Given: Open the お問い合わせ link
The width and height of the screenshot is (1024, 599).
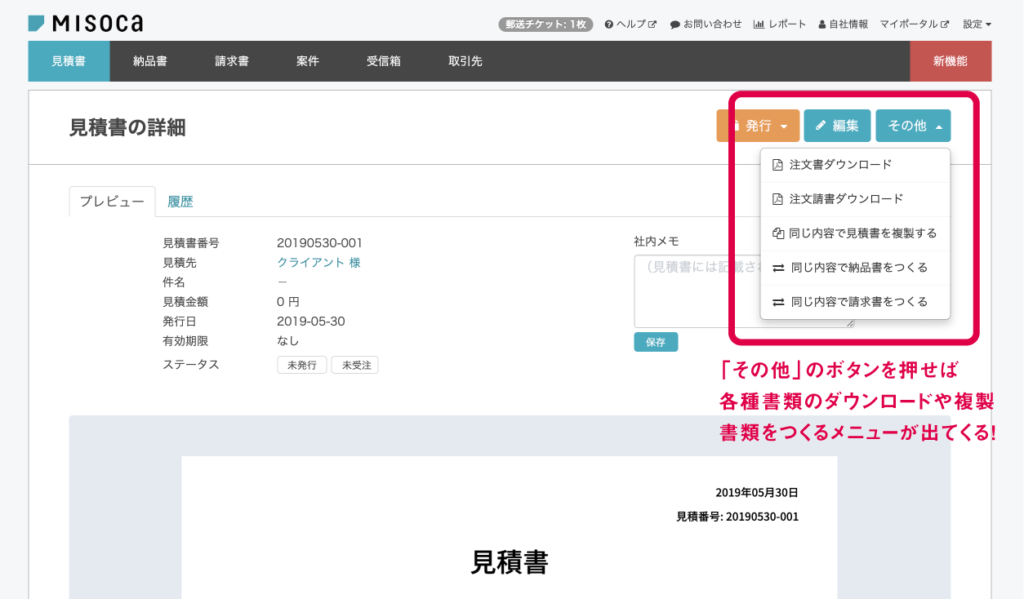Looking at the screenshot, I should click(x=706, y=24).
